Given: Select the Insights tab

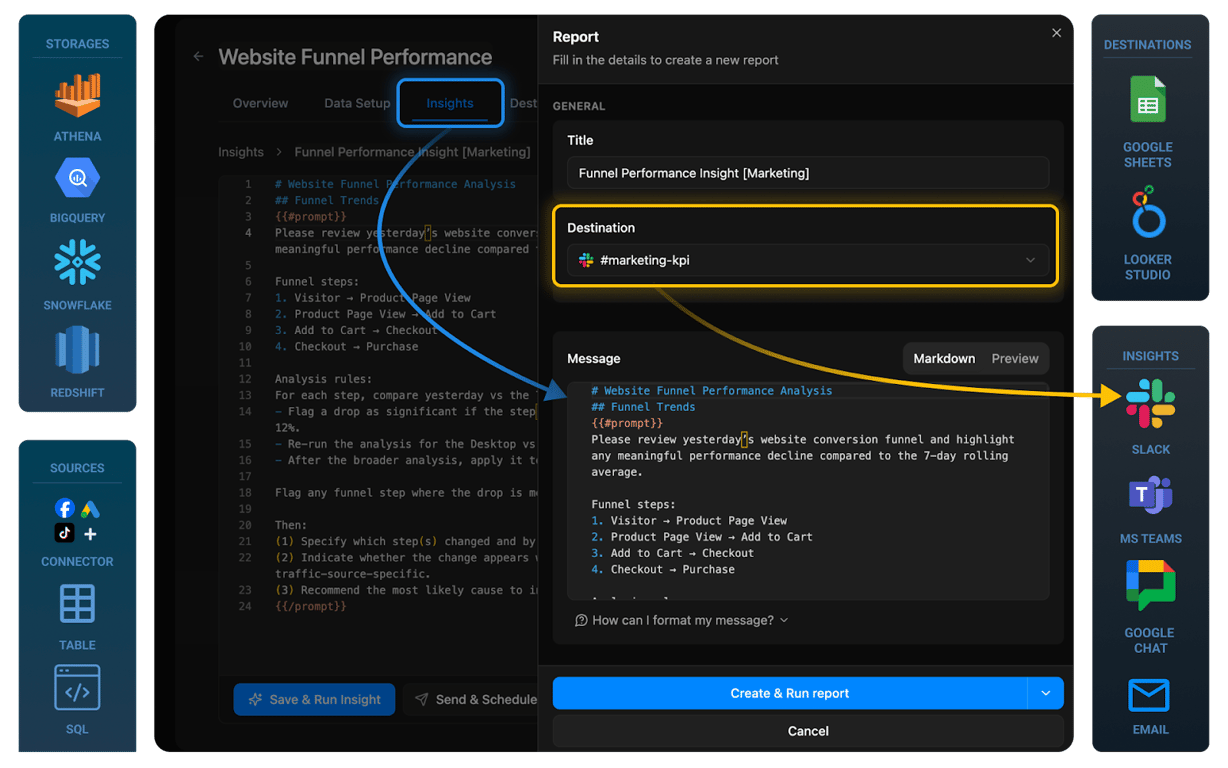Looking at the screenshot, I should pyautogui.click(x=450, y=103).
